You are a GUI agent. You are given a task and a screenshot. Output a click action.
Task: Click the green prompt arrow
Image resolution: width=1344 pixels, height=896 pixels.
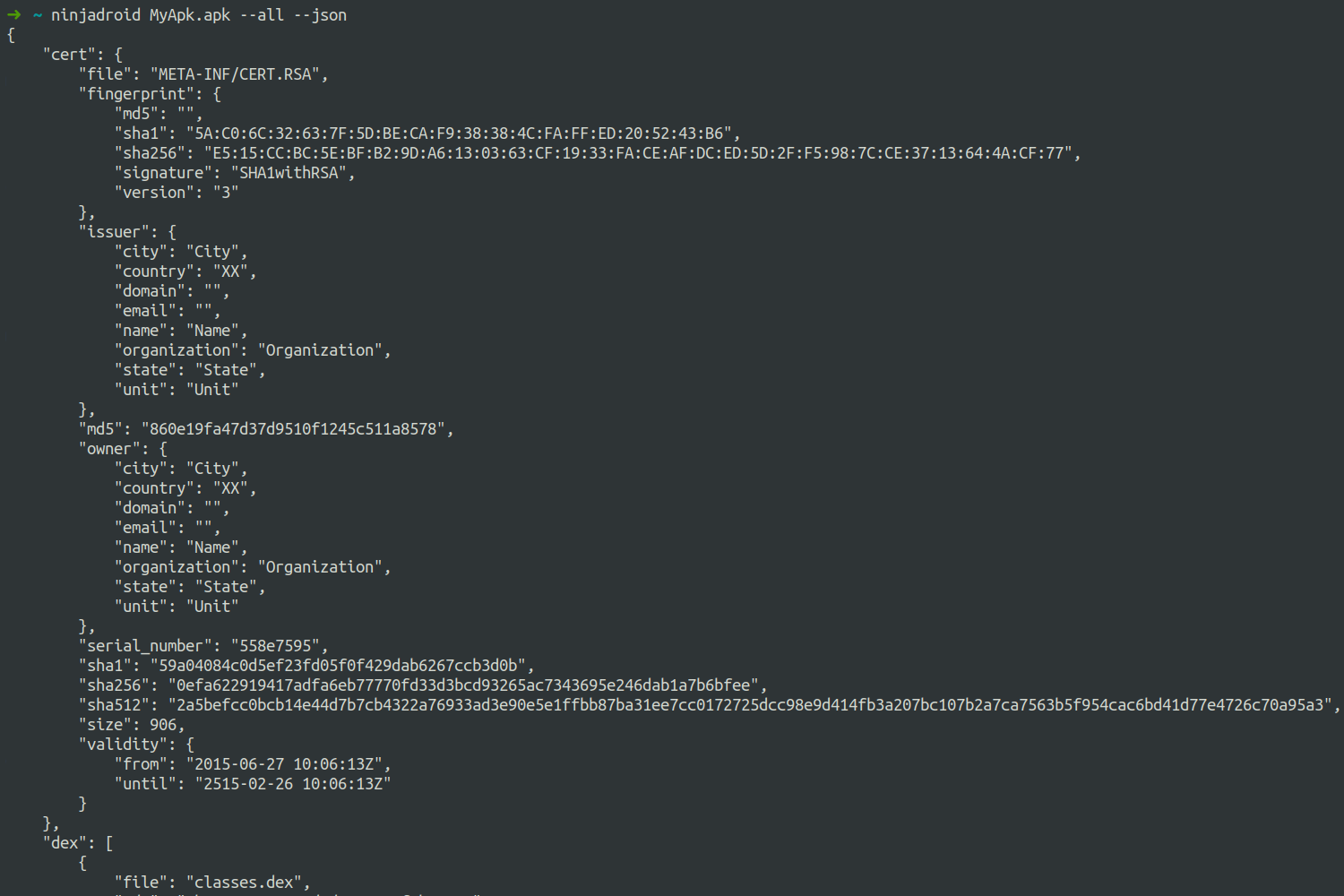pyautogui.click(x=13, y=15)
